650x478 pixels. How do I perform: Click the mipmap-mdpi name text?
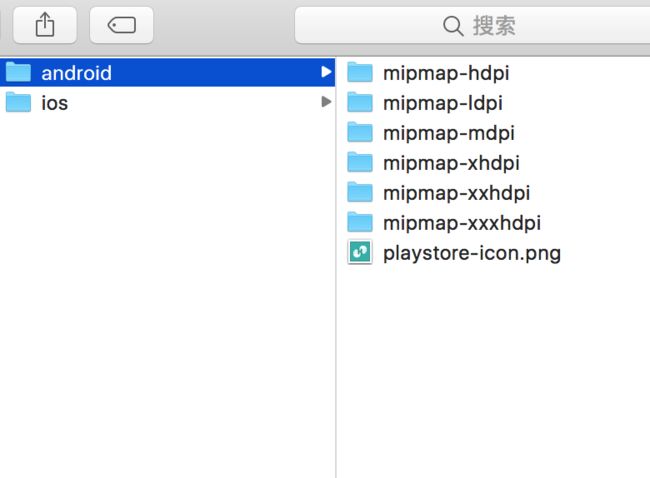(449, 133)
